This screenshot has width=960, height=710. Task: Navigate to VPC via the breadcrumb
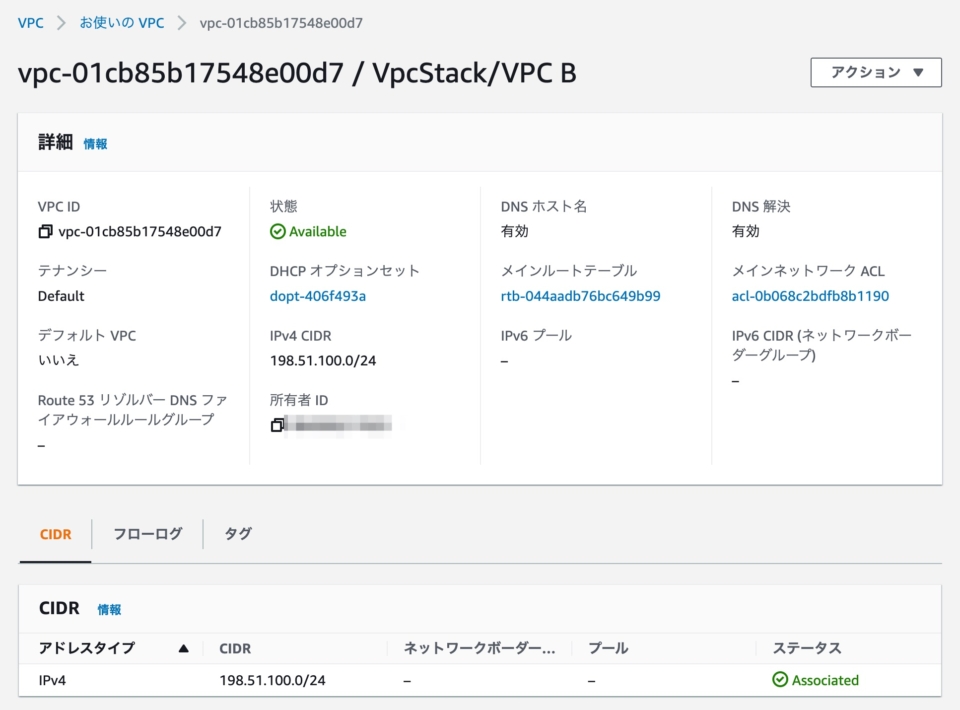[x=29, y=22]
